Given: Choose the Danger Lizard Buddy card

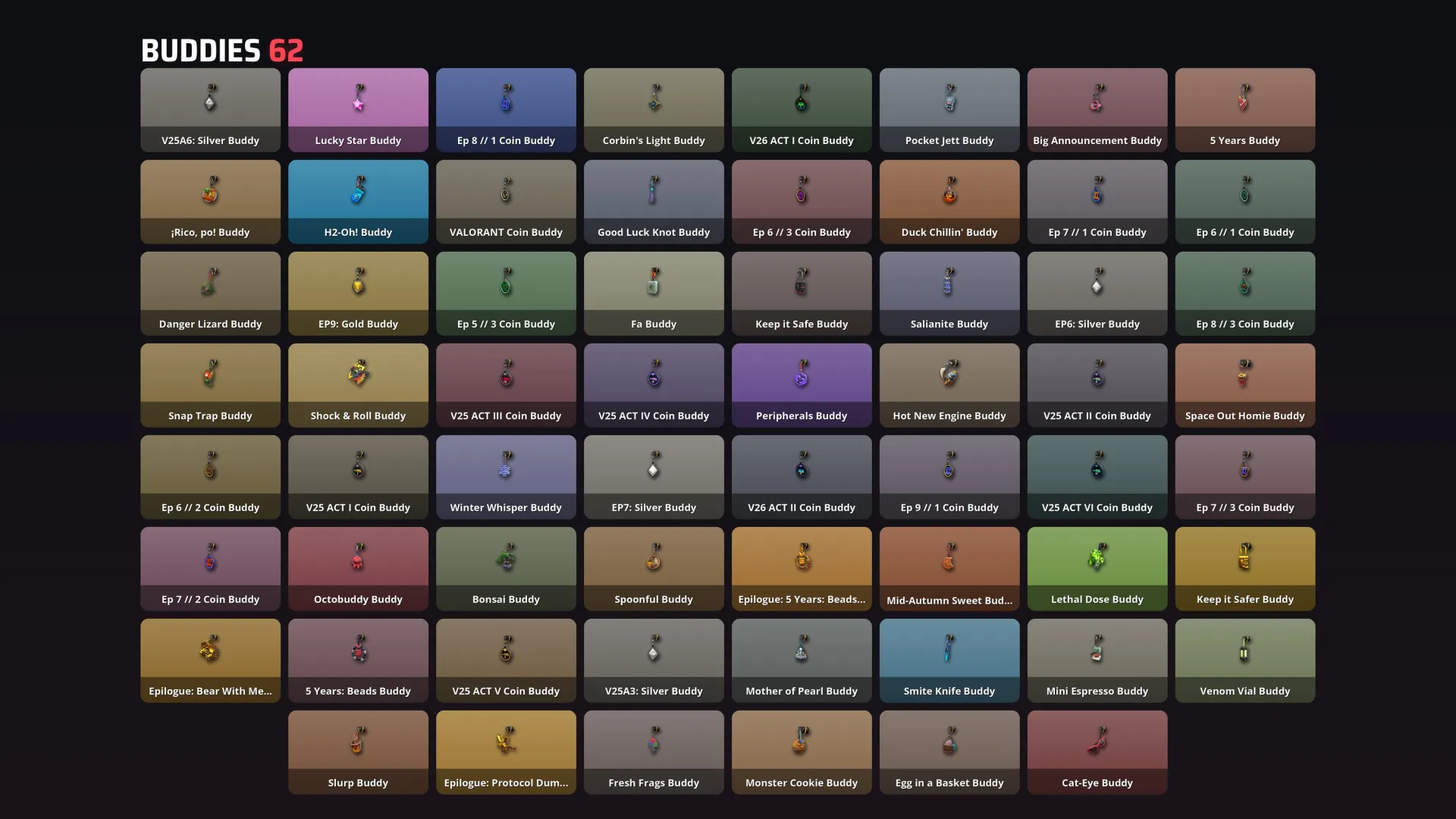Looking at the screenshot, I should coord(210,293).
